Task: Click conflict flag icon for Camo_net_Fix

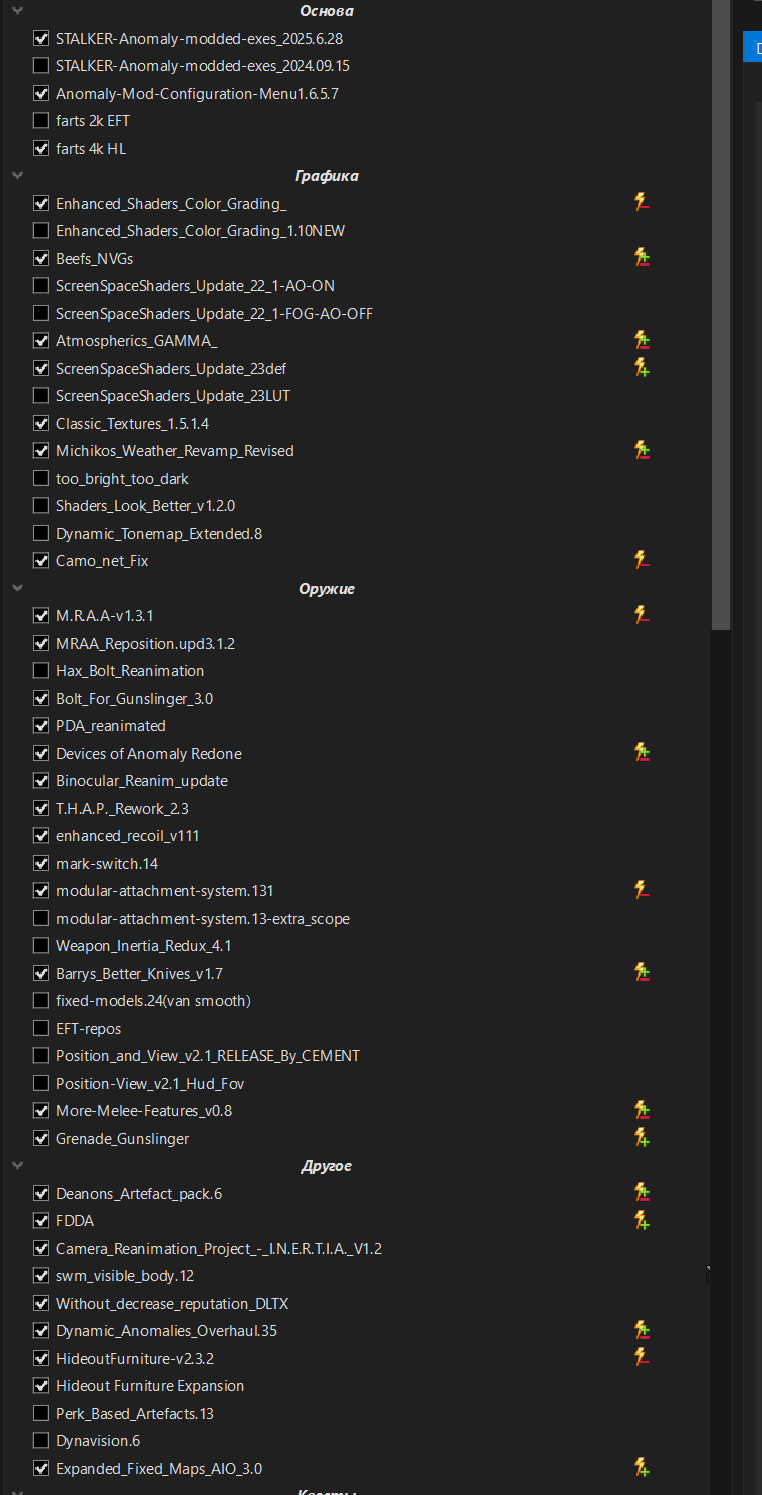Action: click(642, 561)
